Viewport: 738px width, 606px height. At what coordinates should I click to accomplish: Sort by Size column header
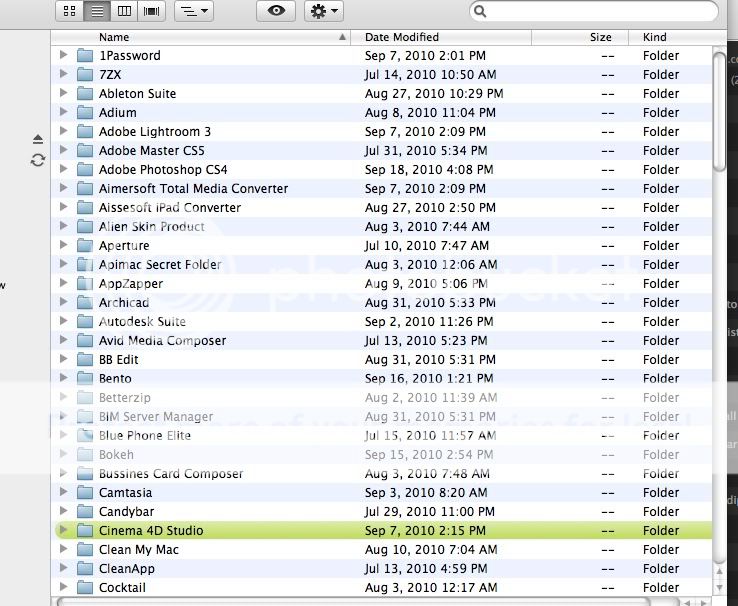[580, 37]
